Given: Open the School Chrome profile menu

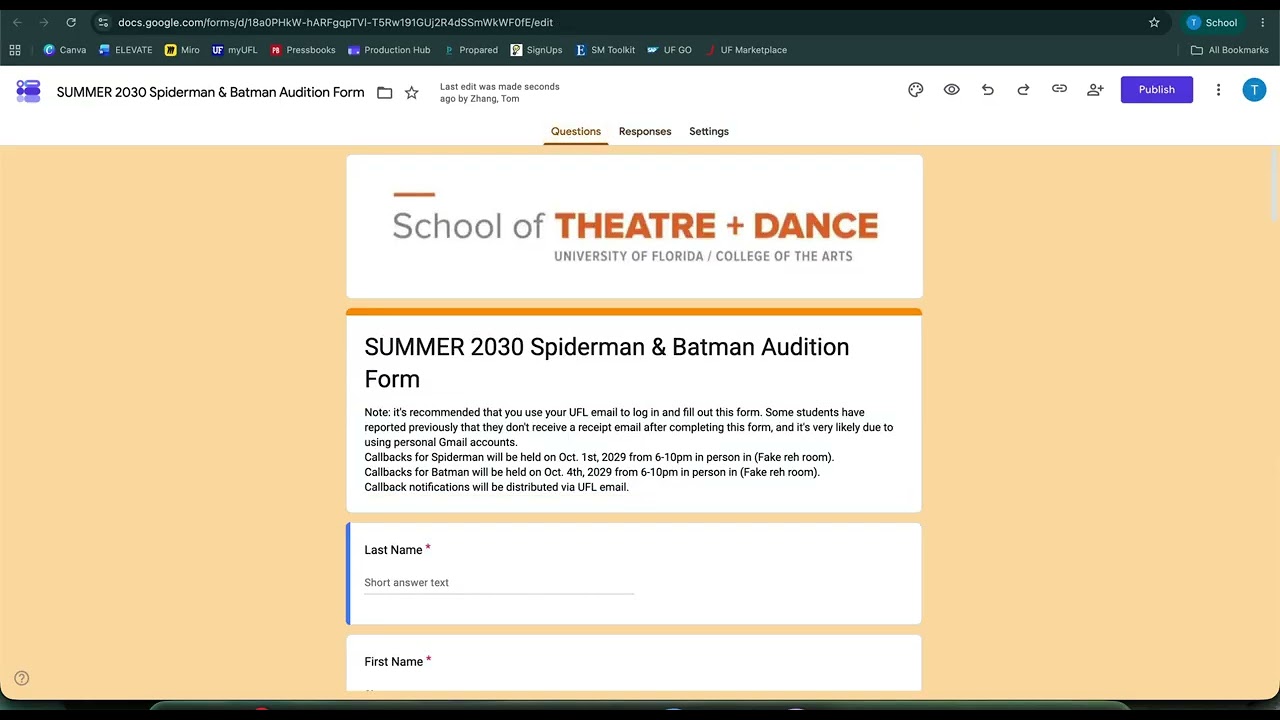Looking at the screenshot, I should click(x=1213, y=22).
